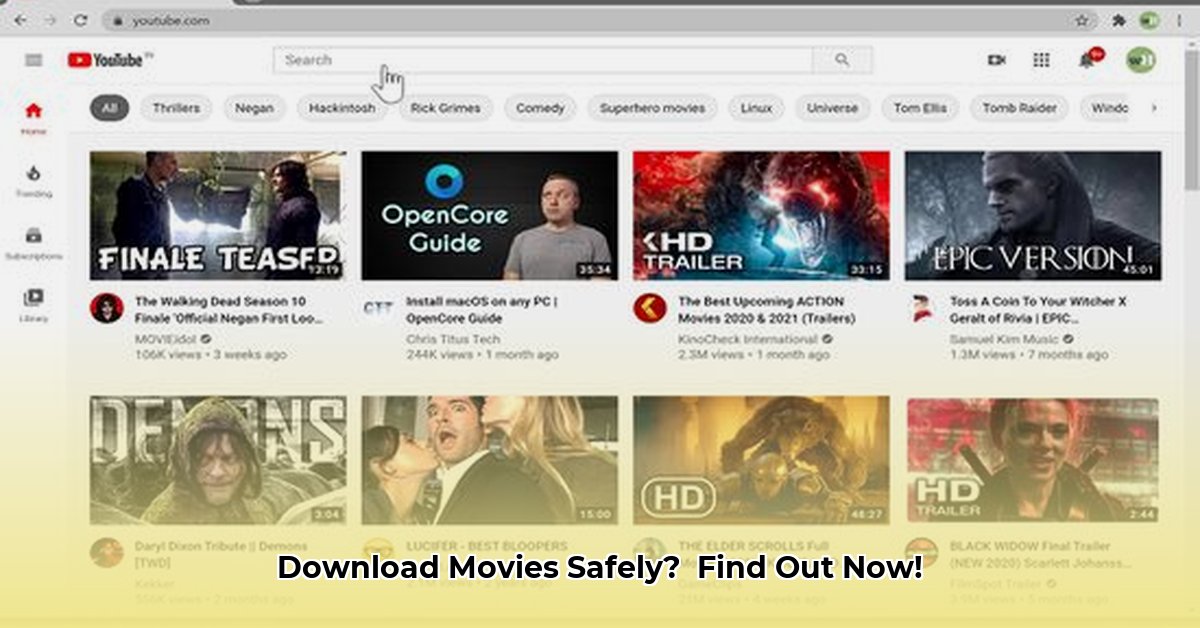The height and width of the screenshot is (628, 1200).
Task: Open the create video camera icon
Action: [x=996, y=60]
